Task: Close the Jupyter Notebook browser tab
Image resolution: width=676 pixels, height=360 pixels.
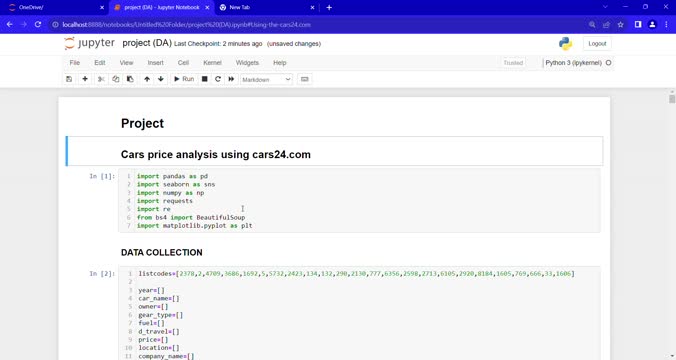Action: click(207, 7)
